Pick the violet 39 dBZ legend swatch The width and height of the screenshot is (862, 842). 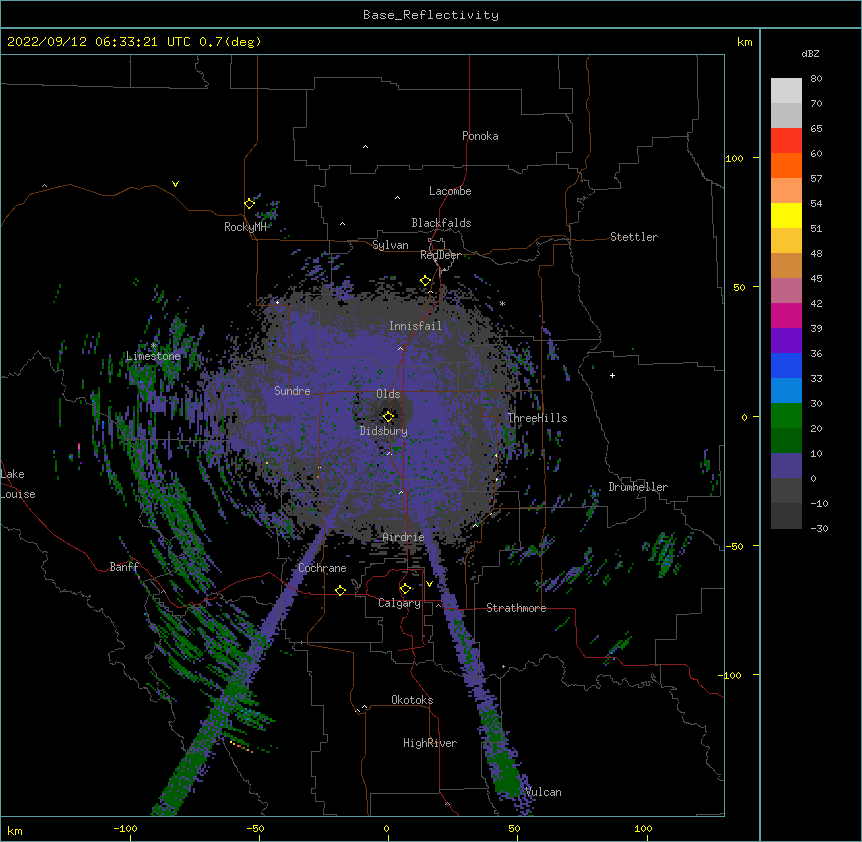click(x=786, y=340)
